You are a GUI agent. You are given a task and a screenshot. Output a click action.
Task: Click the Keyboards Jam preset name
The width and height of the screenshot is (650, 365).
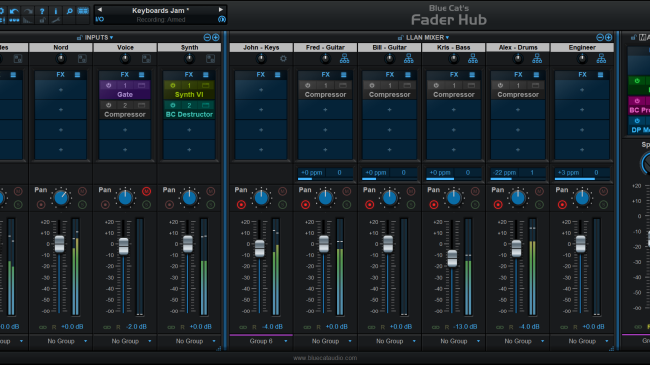click(160, 10)
